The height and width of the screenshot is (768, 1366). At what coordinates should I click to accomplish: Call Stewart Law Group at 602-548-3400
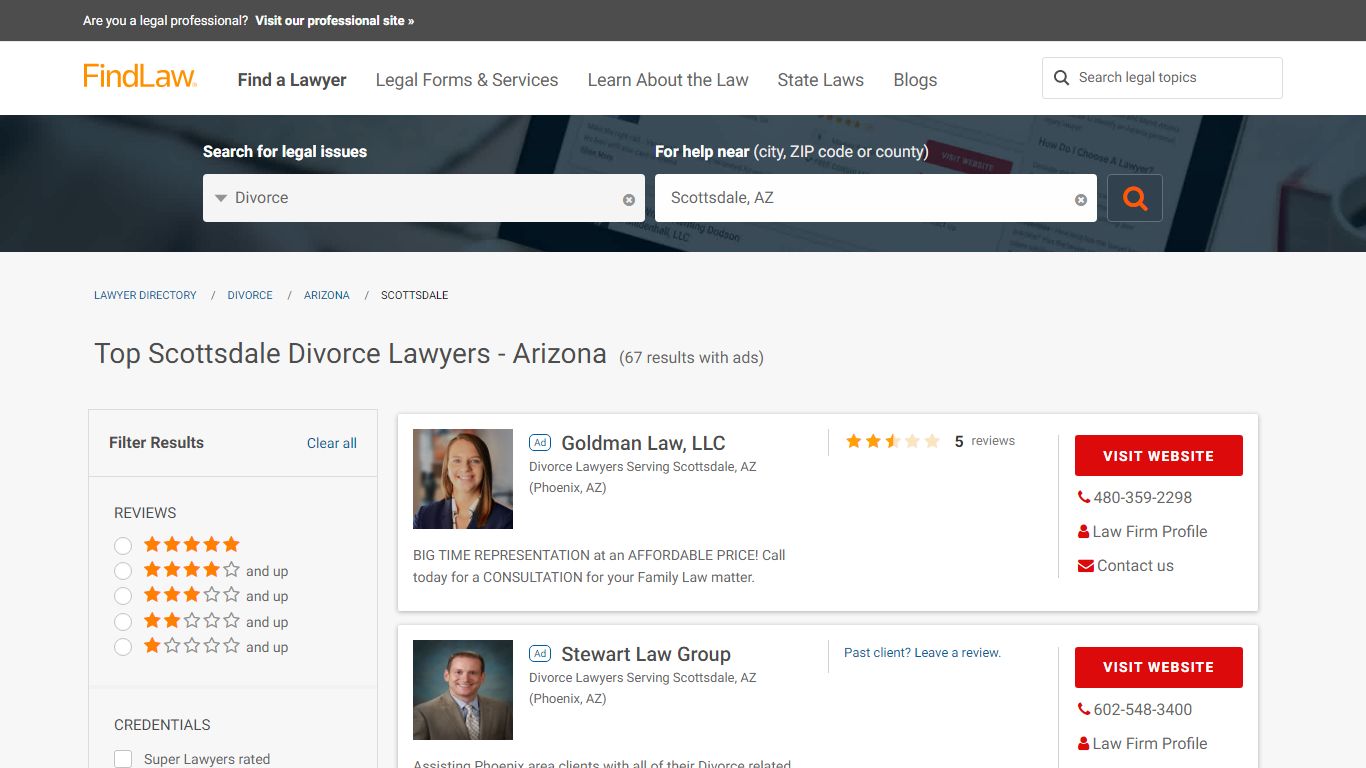point(1135,709)
